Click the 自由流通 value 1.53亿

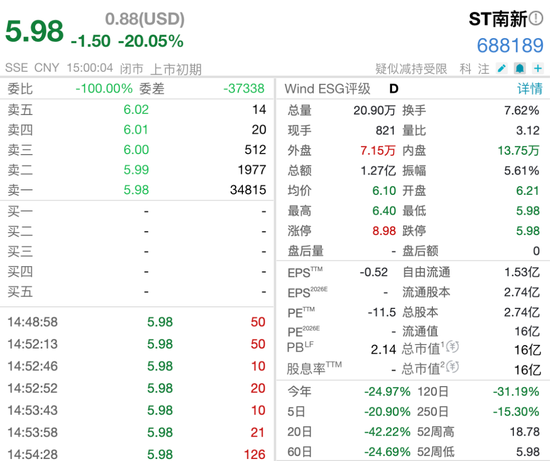point(522,272)
